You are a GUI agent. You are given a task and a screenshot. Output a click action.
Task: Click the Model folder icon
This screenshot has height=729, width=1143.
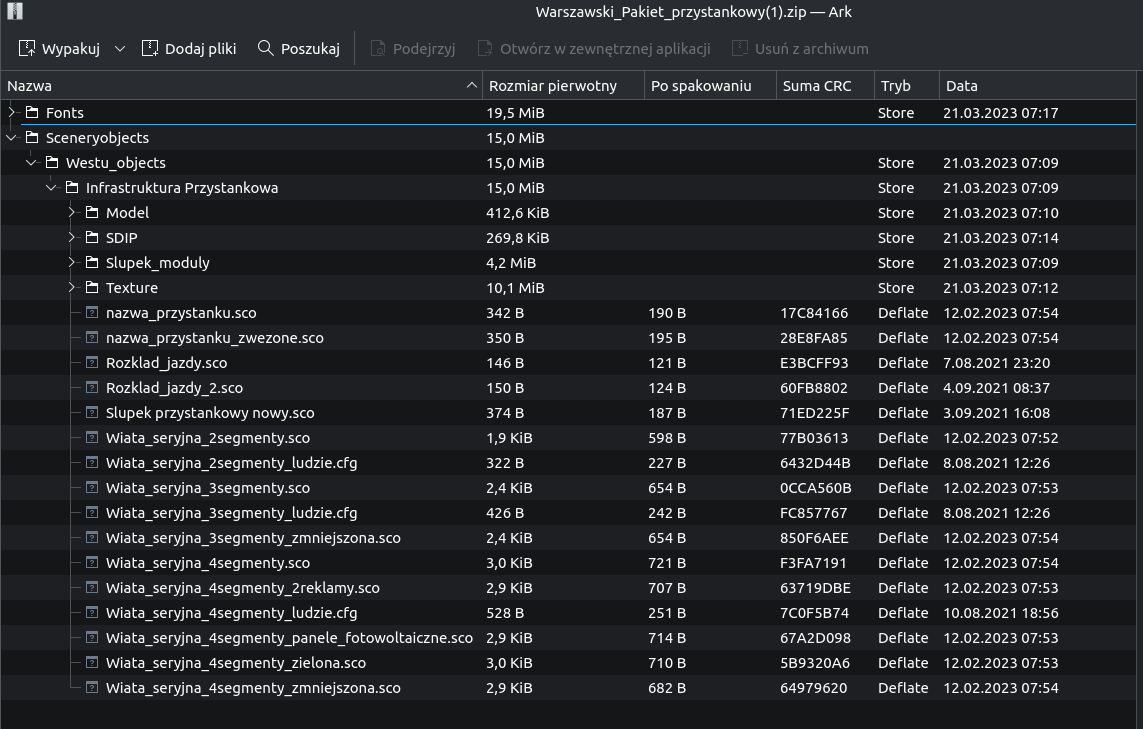click(92, 212)
